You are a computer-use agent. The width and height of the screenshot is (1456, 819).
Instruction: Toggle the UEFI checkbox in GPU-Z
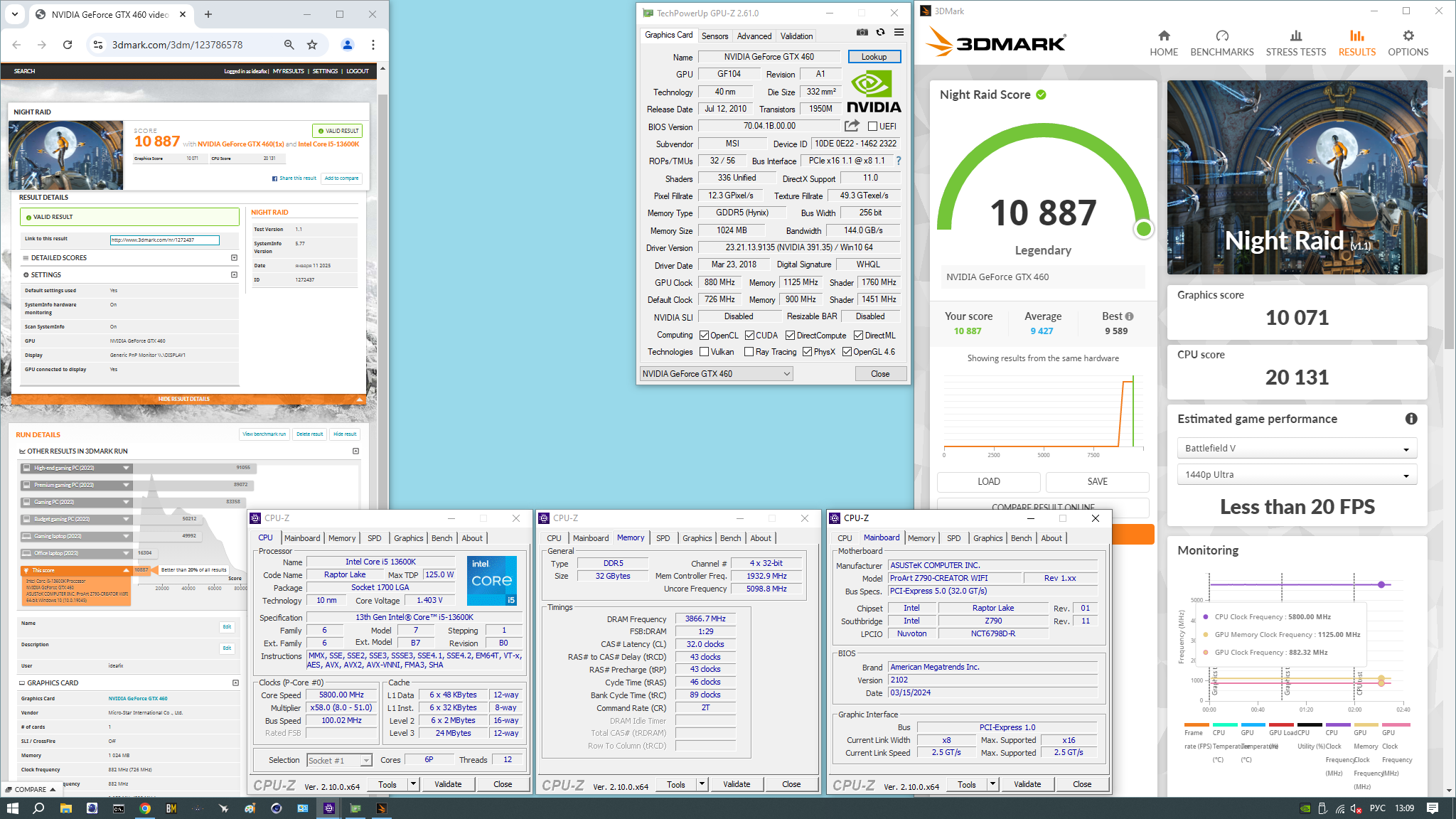[872, 127]
